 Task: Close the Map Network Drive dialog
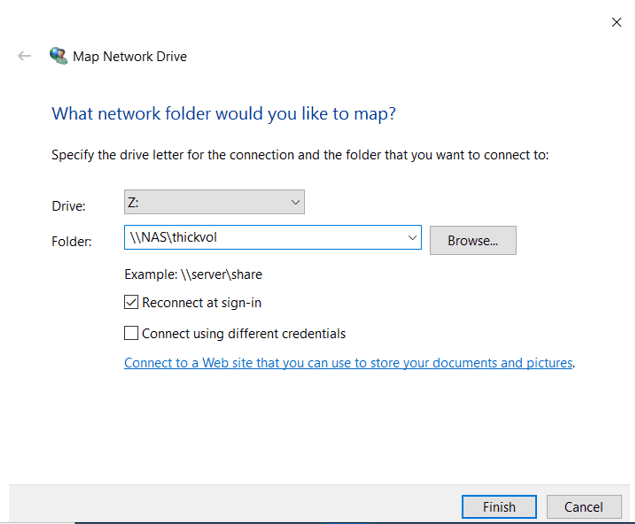pyautogui.click(x=616, y=22)
